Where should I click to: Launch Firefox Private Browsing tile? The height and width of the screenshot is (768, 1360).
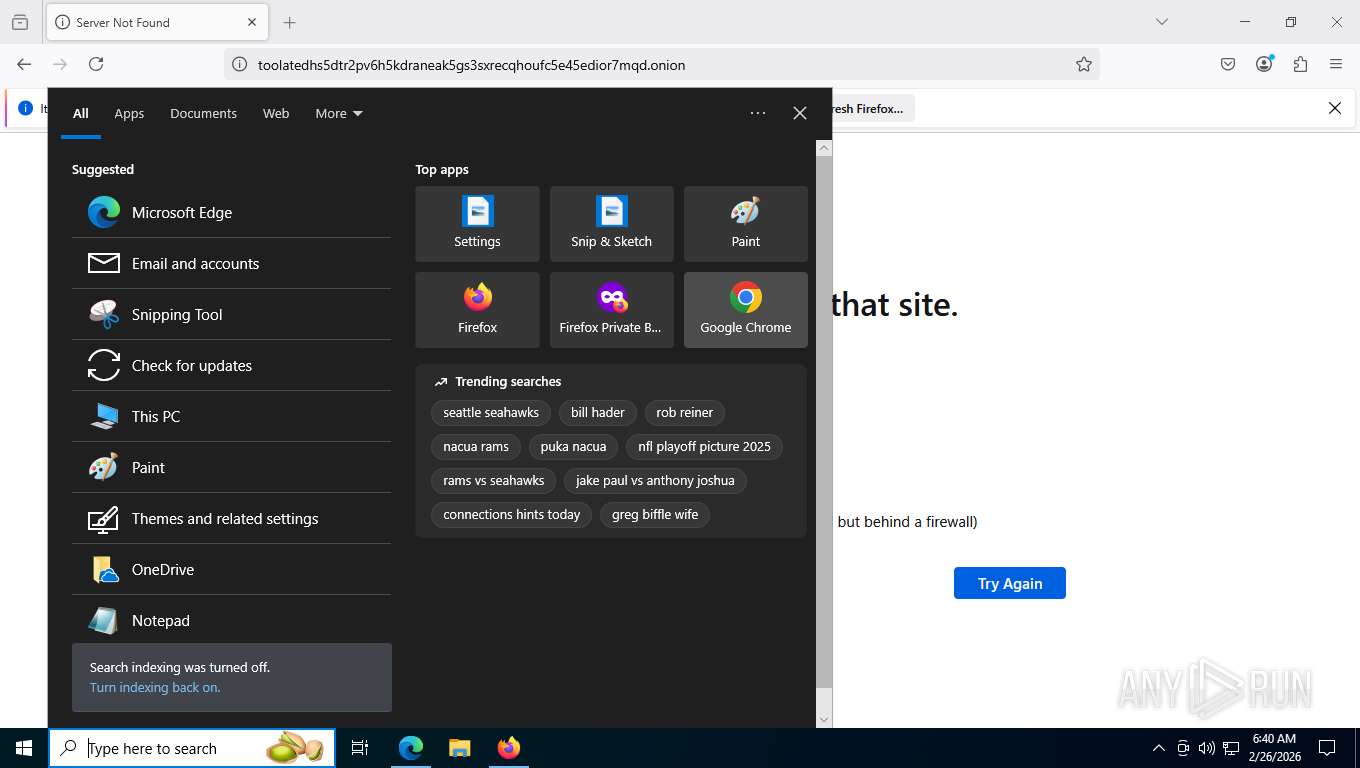(x=611, y=310)
